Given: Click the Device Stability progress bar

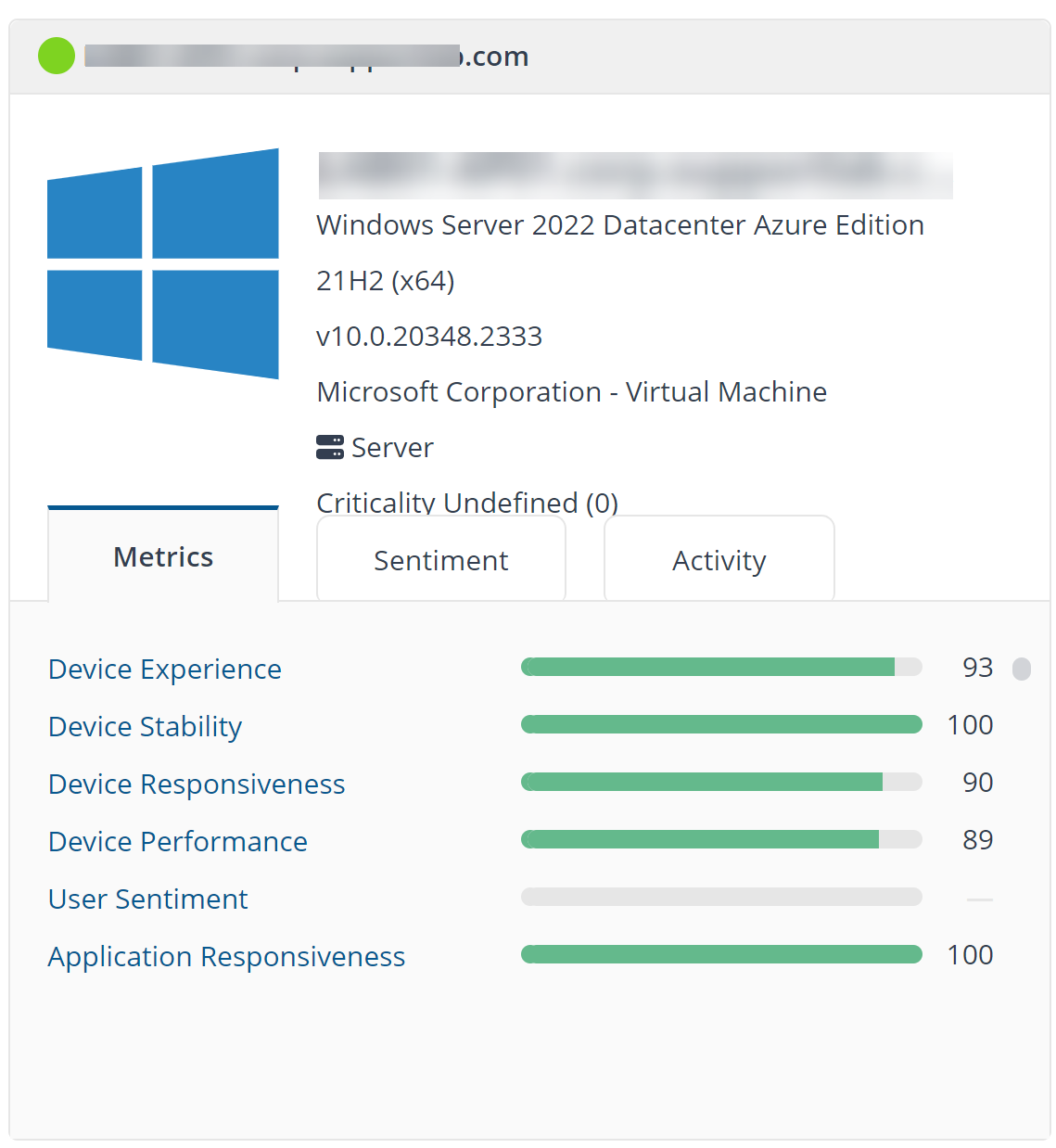Looking at the screenshot, I should [x=721, y=724].
